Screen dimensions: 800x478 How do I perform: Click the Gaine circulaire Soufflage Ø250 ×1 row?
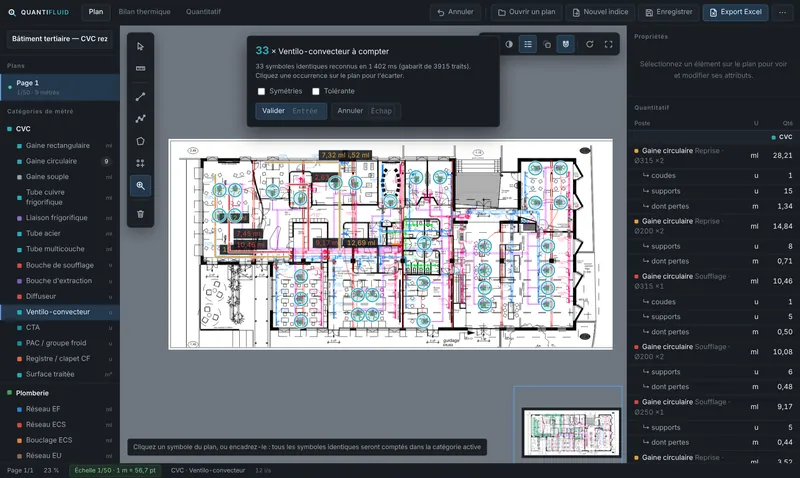714,407
